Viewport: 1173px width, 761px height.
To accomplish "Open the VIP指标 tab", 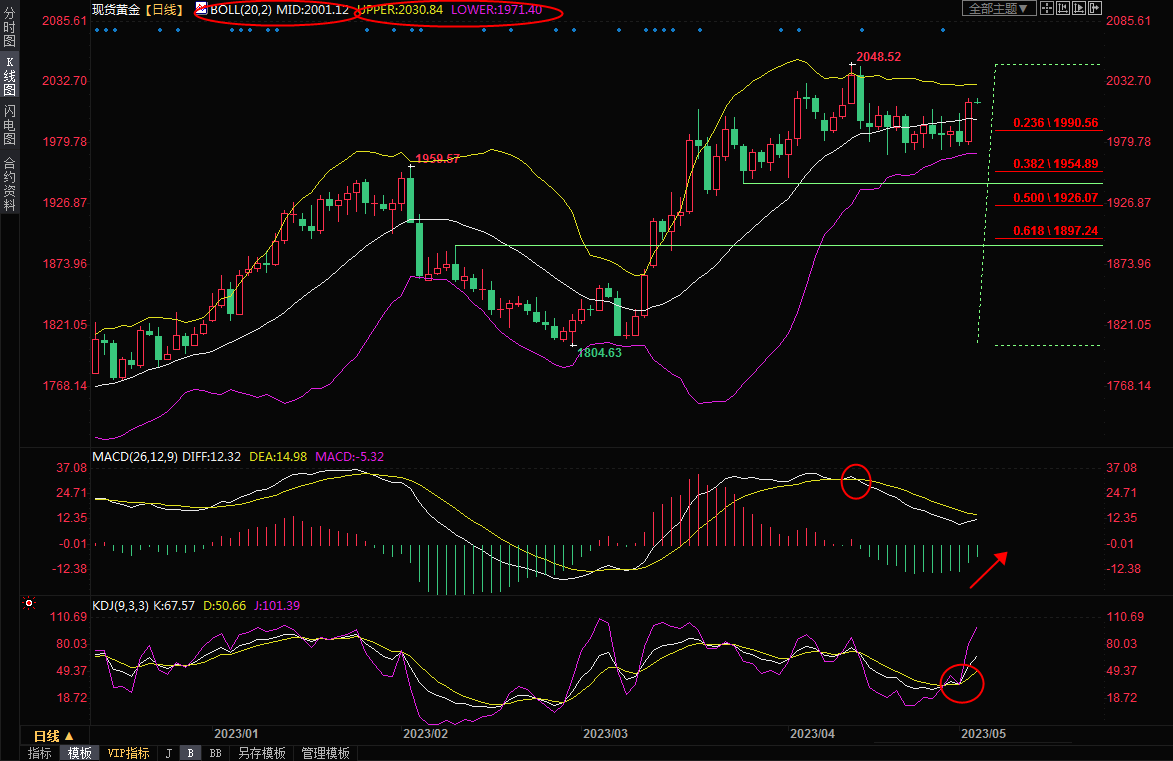I will (x=128, y=753).
